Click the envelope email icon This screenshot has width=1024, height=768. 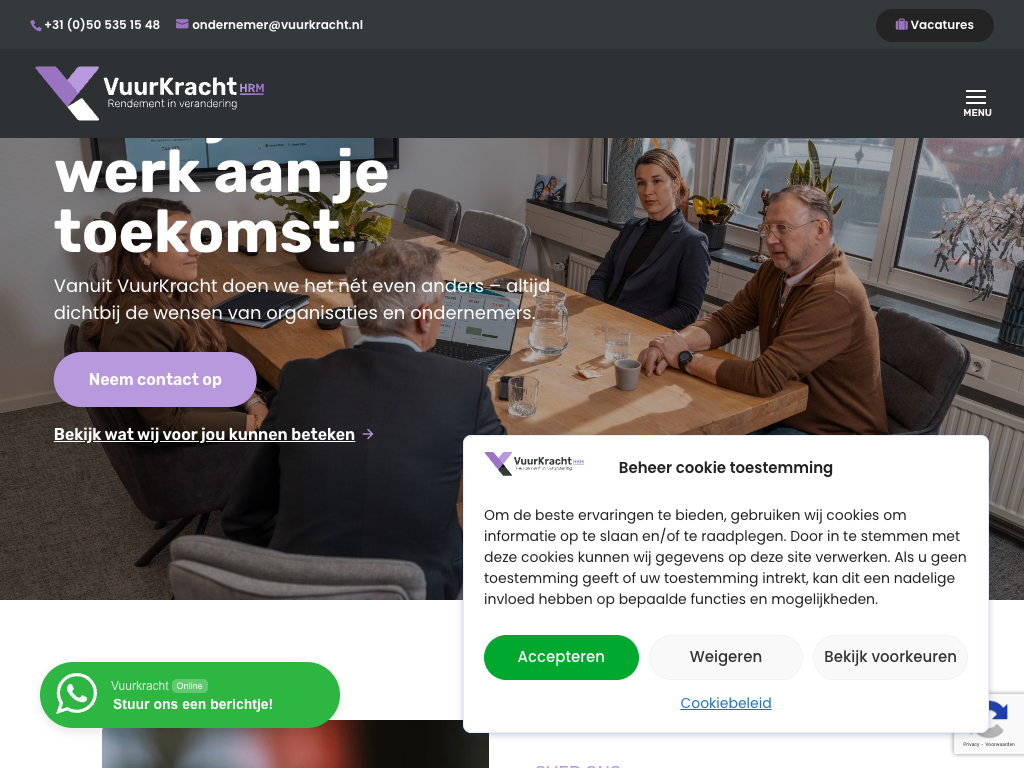pos(182,24)
